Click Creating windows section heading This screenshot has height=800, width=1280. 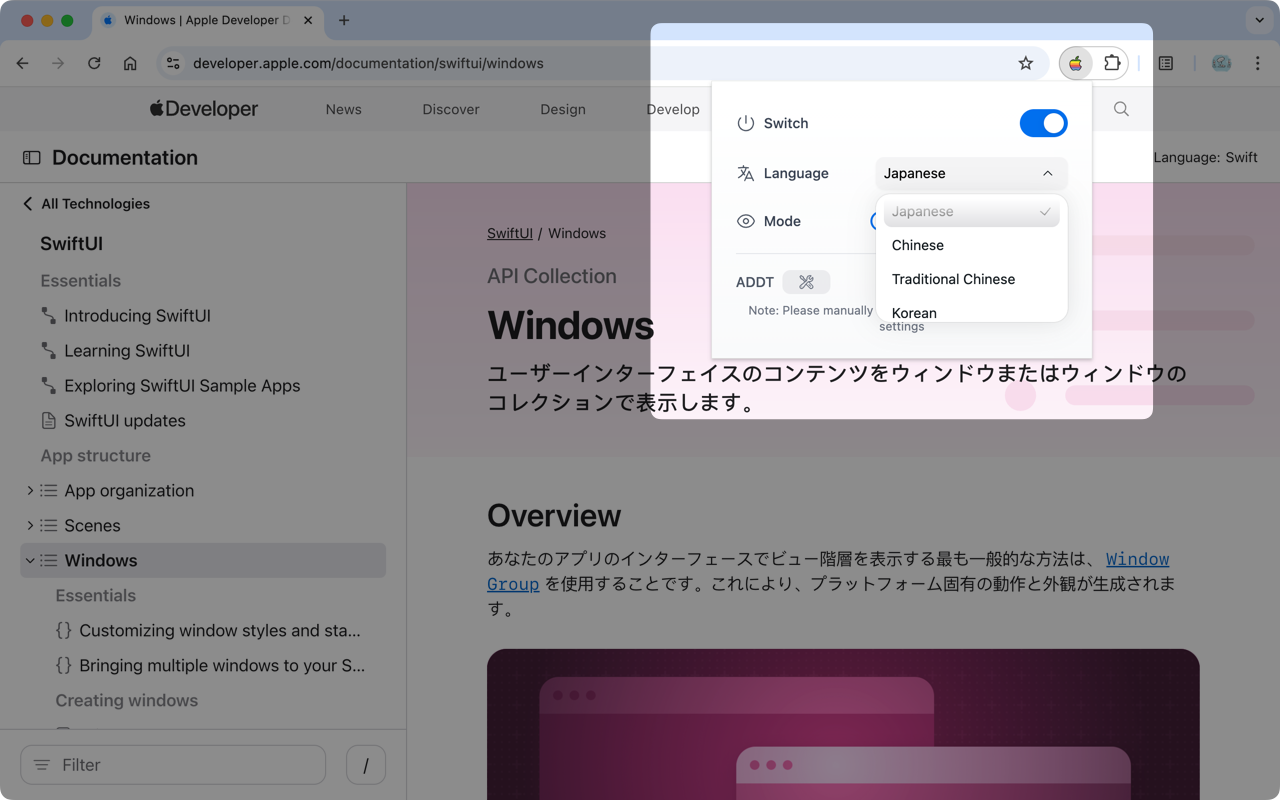(x=126, y=700)
